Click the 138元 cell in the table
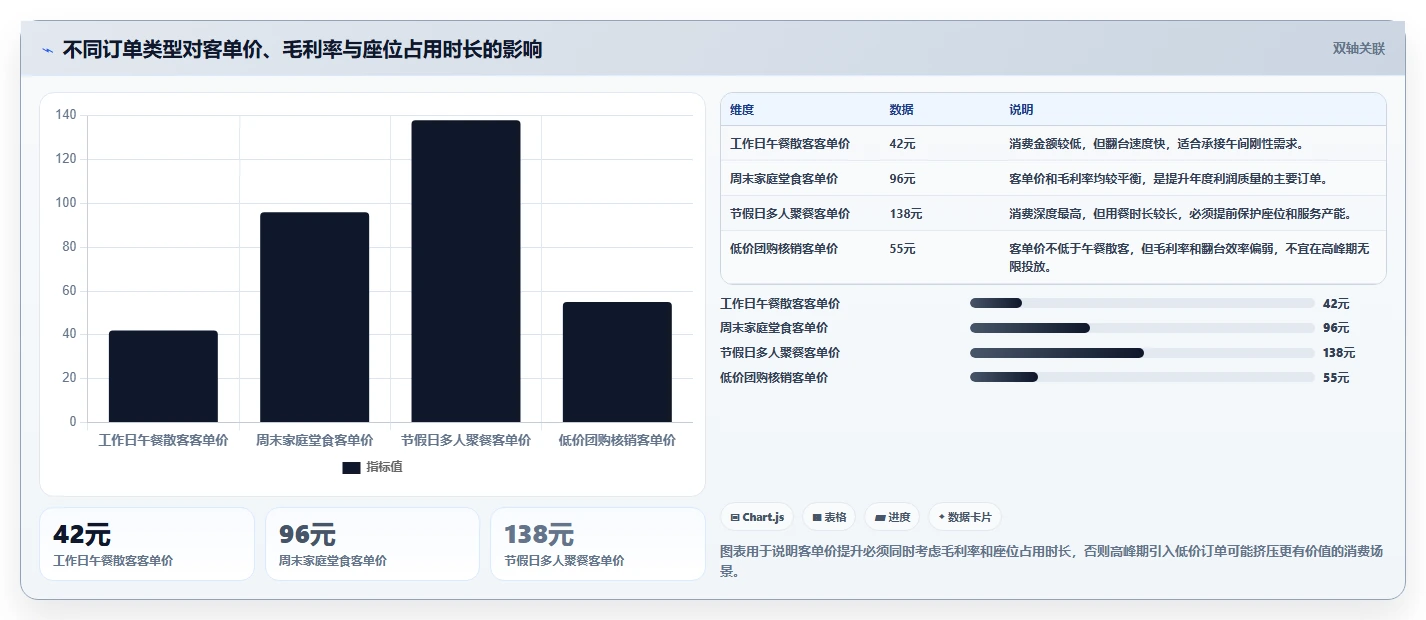1426x620 pixels. 906,214
